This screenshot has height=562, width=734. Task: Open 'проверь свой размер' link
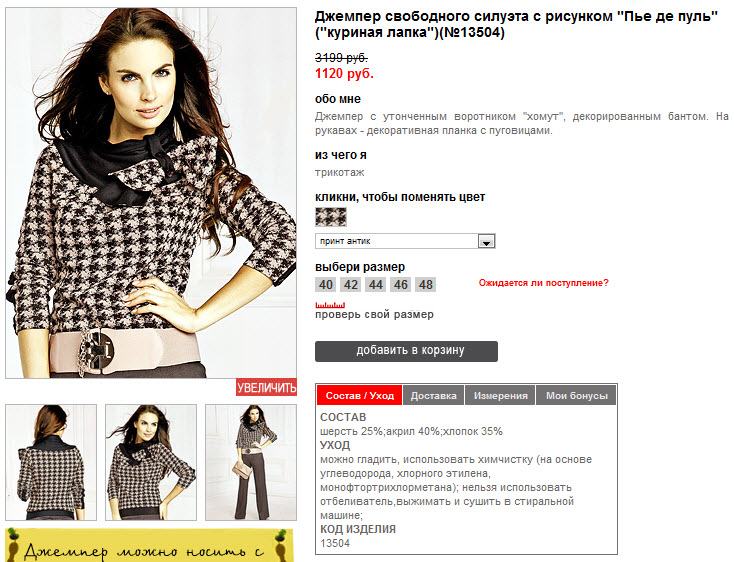(374, 314)
